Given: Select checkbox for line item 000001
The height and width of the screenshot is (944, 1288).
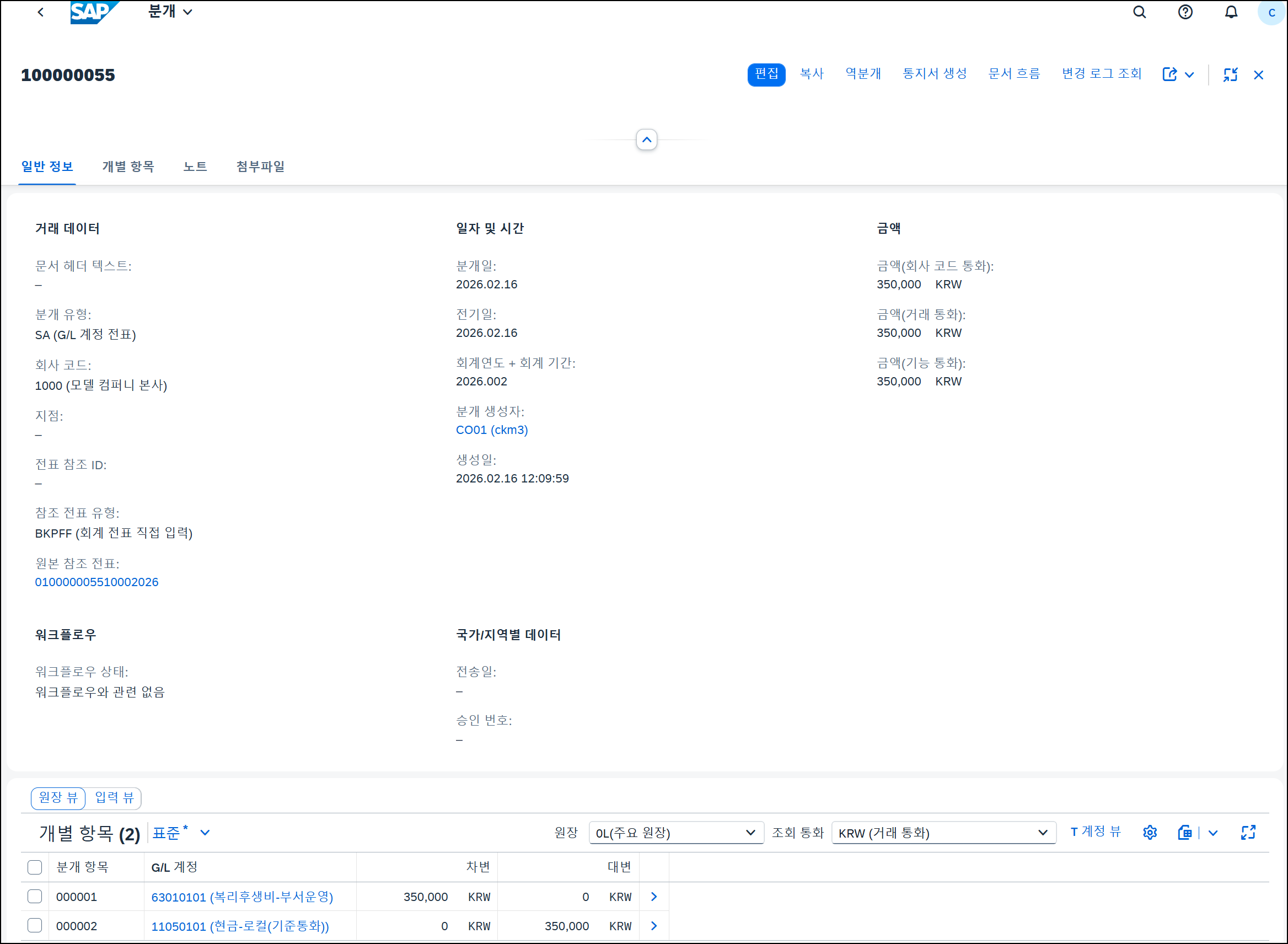Looking at the screenshot, I should click(35, 896).
